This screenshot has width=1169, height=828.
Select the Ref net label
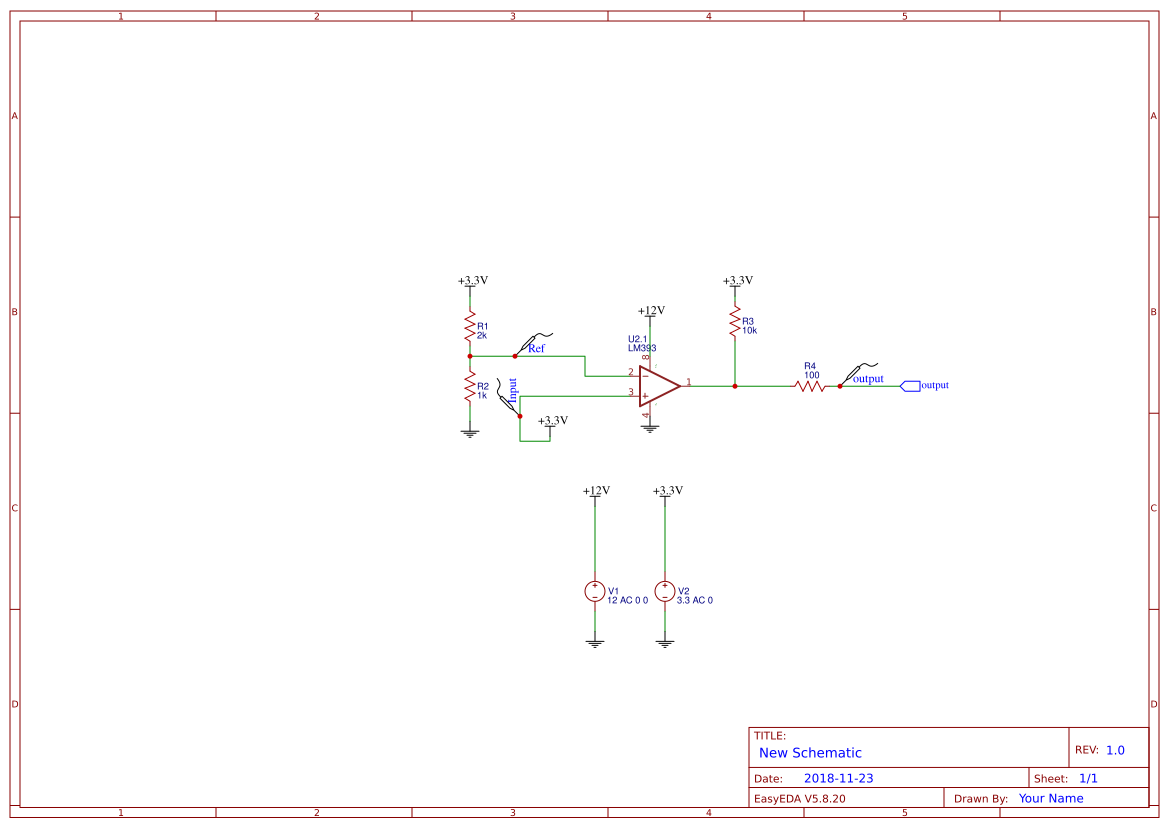(x=536, y=349)
